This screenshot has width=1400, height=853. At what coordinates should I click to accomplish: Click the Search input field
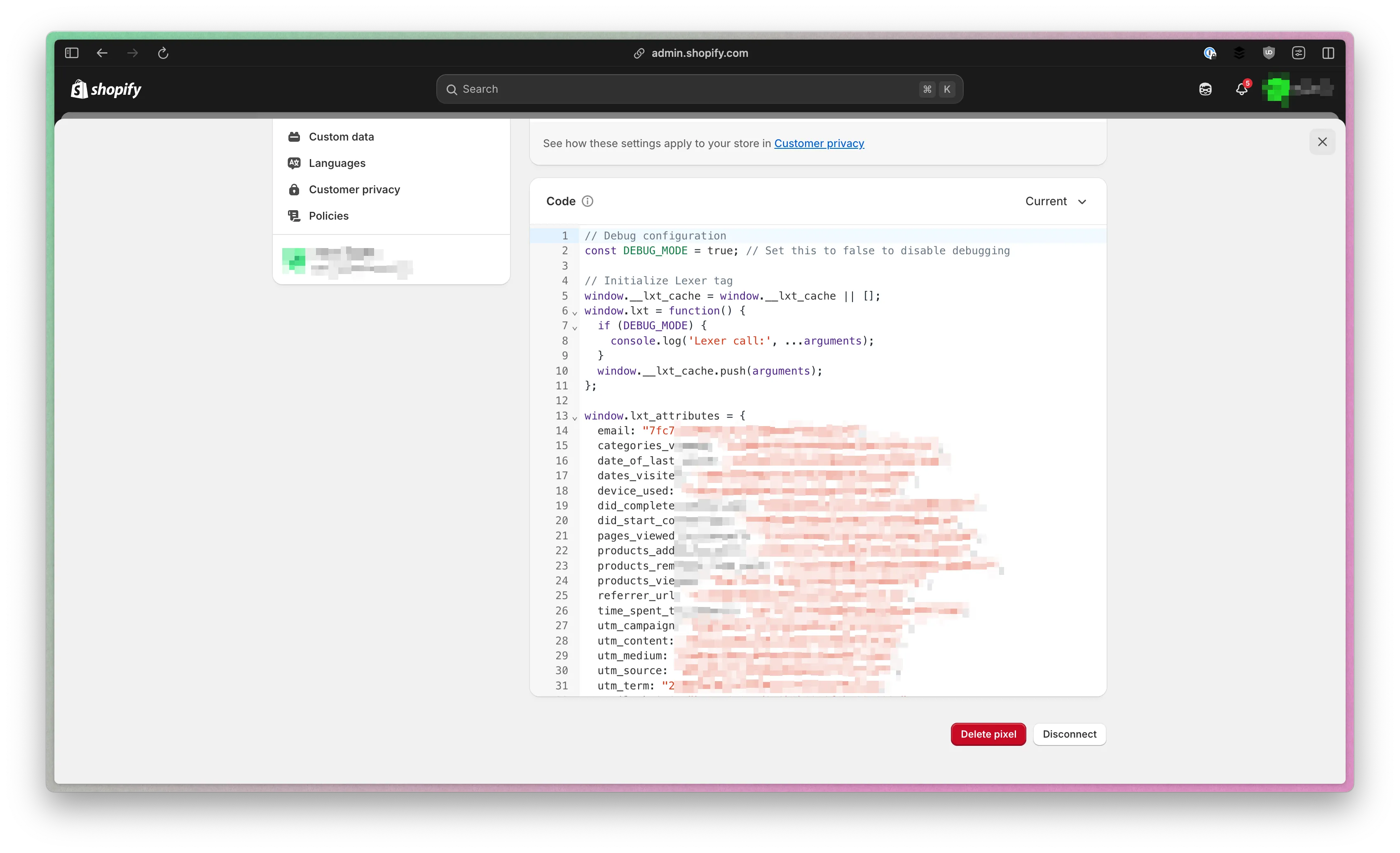682,89
